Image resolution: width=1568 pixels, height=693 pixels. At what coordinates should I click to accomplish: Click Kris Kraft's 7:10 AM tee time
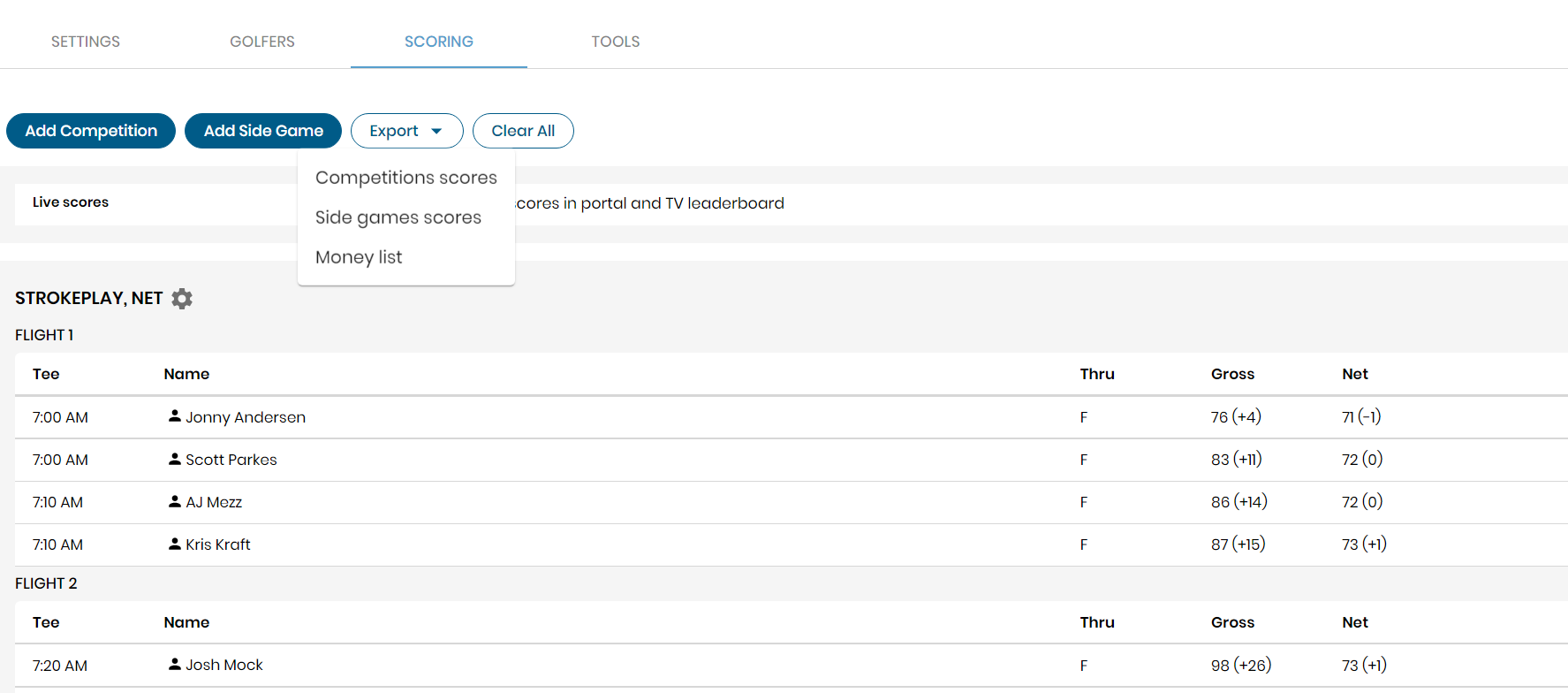[57, 544]
